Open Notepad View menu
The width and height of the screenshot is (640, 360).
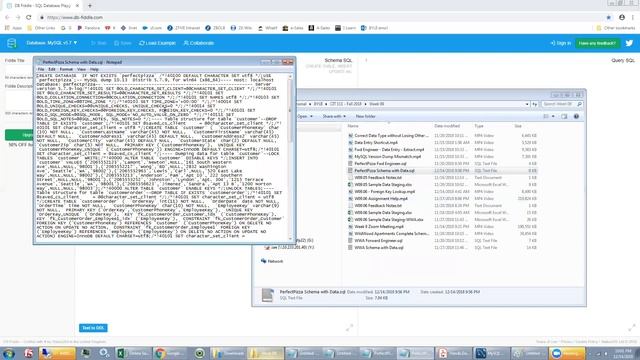(81, 69)
